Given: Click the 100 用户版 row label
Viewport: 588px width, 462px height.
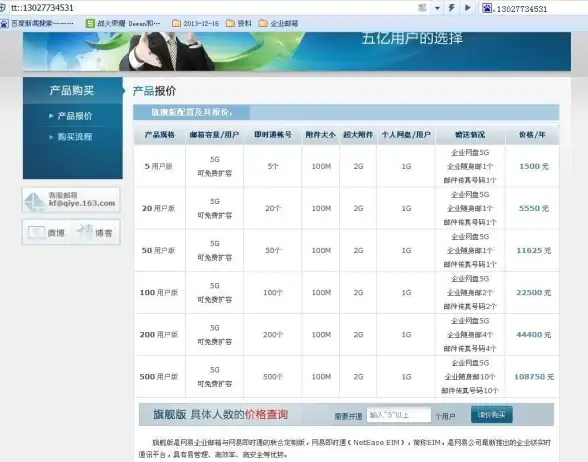Looking at the screenshot, I should (x=159, y=292).
